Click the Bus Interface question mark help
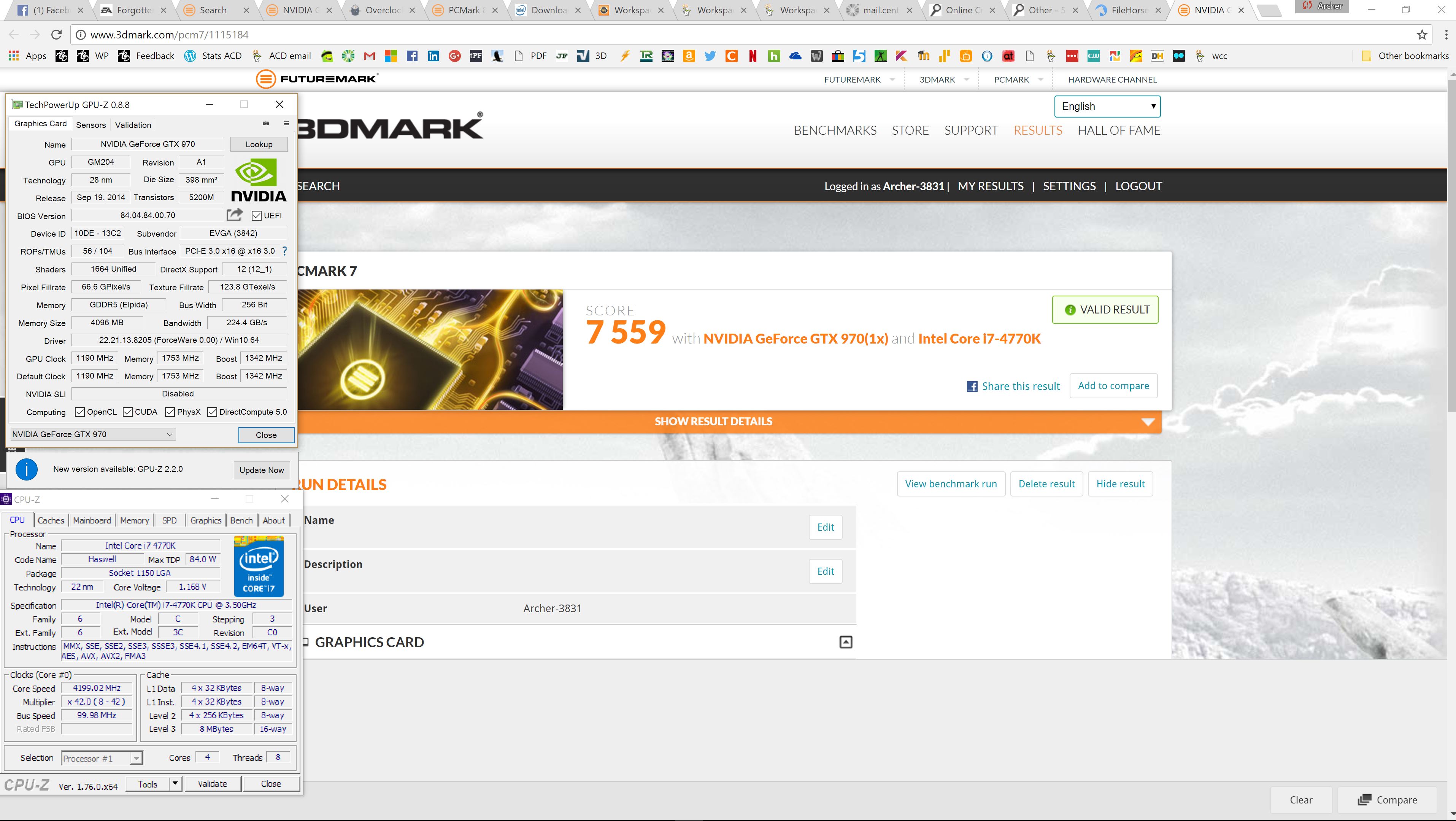 coord(284,251)
